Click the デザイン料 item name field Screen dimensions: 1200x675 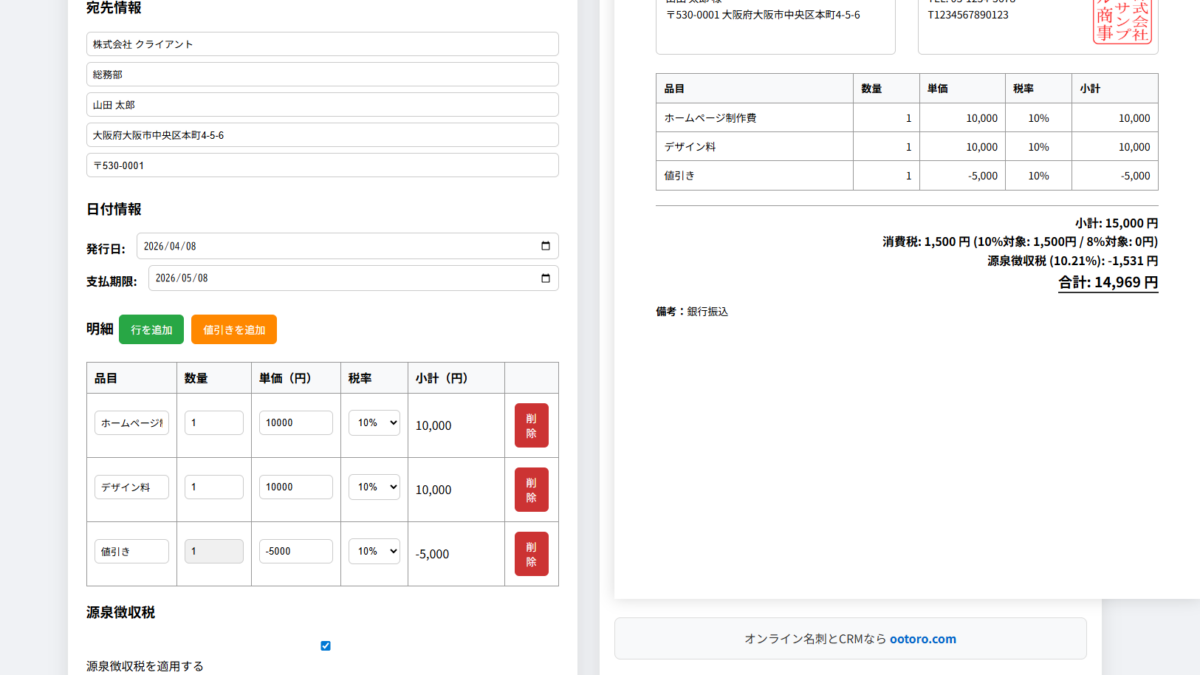pyautogui.click(x=132, y=487)
